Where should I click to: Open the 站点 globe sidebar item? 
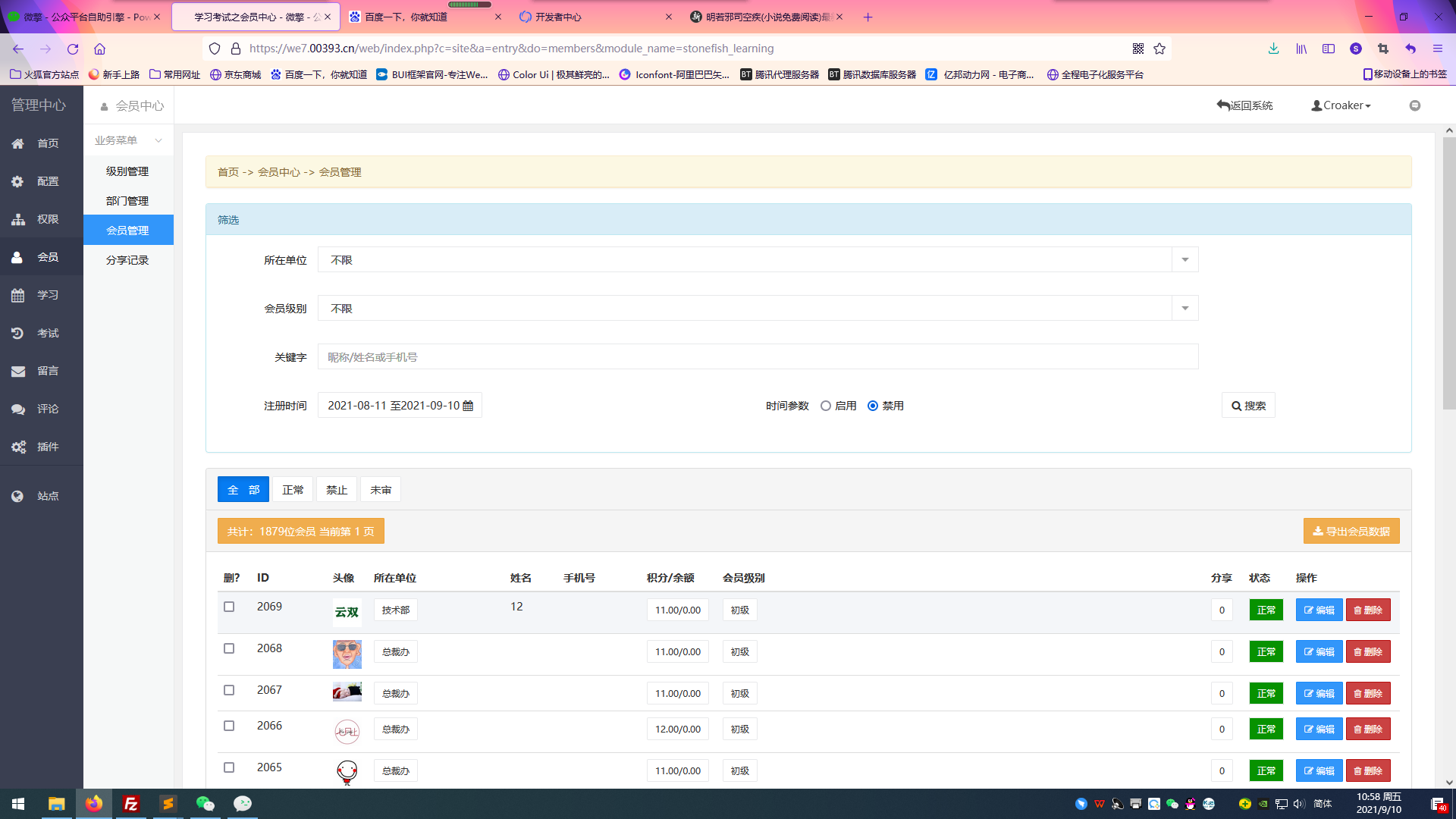(x=42, y=496)
